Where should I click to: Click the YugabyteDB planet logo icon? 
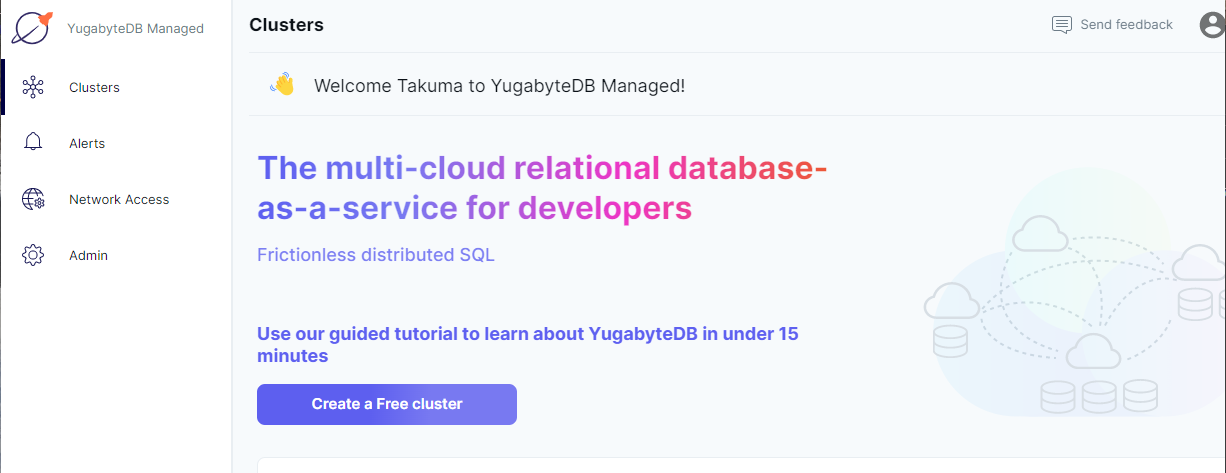(x=32, y=27)
